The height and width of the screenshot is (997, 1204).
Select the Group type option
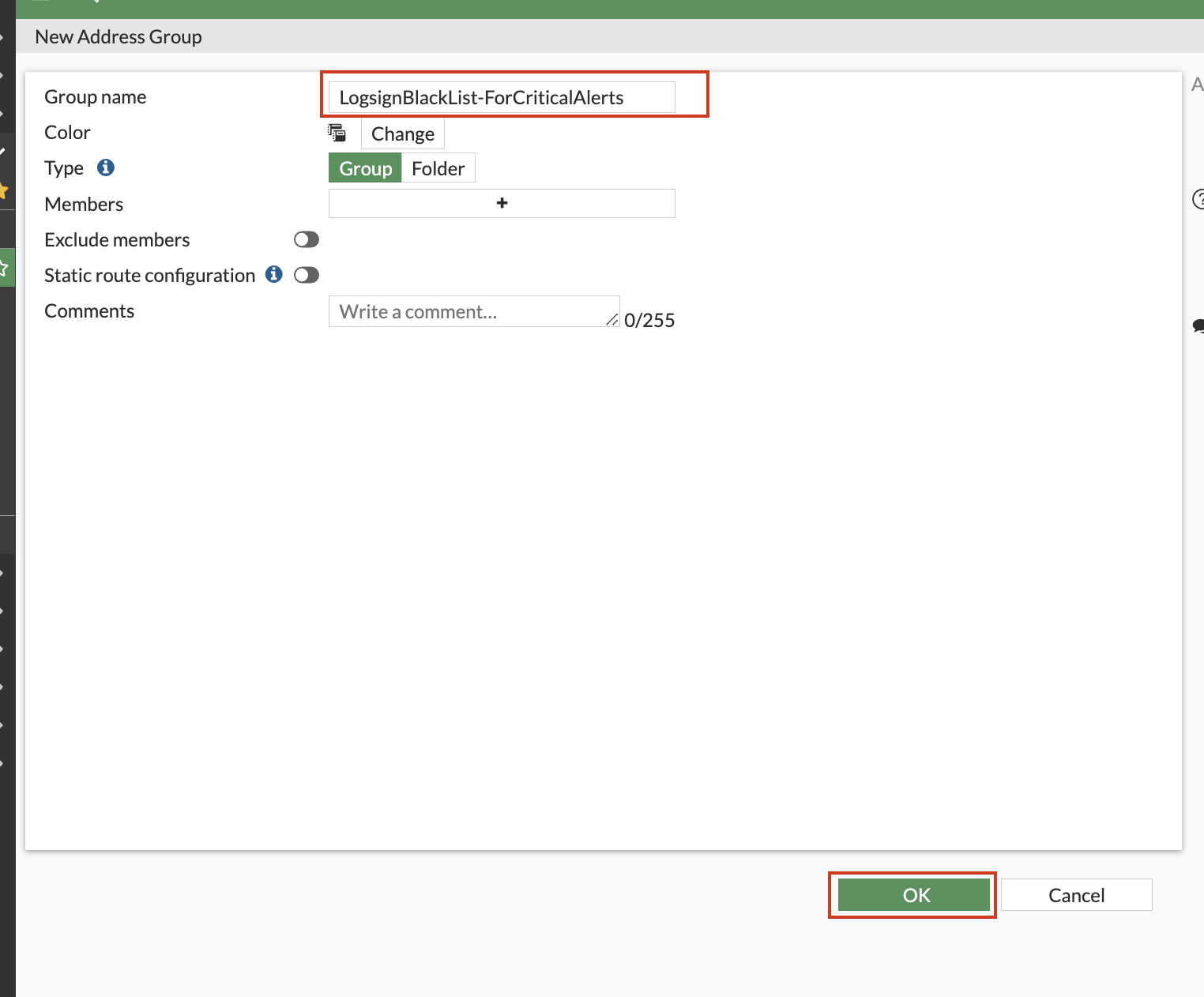[x=365, y=168]
